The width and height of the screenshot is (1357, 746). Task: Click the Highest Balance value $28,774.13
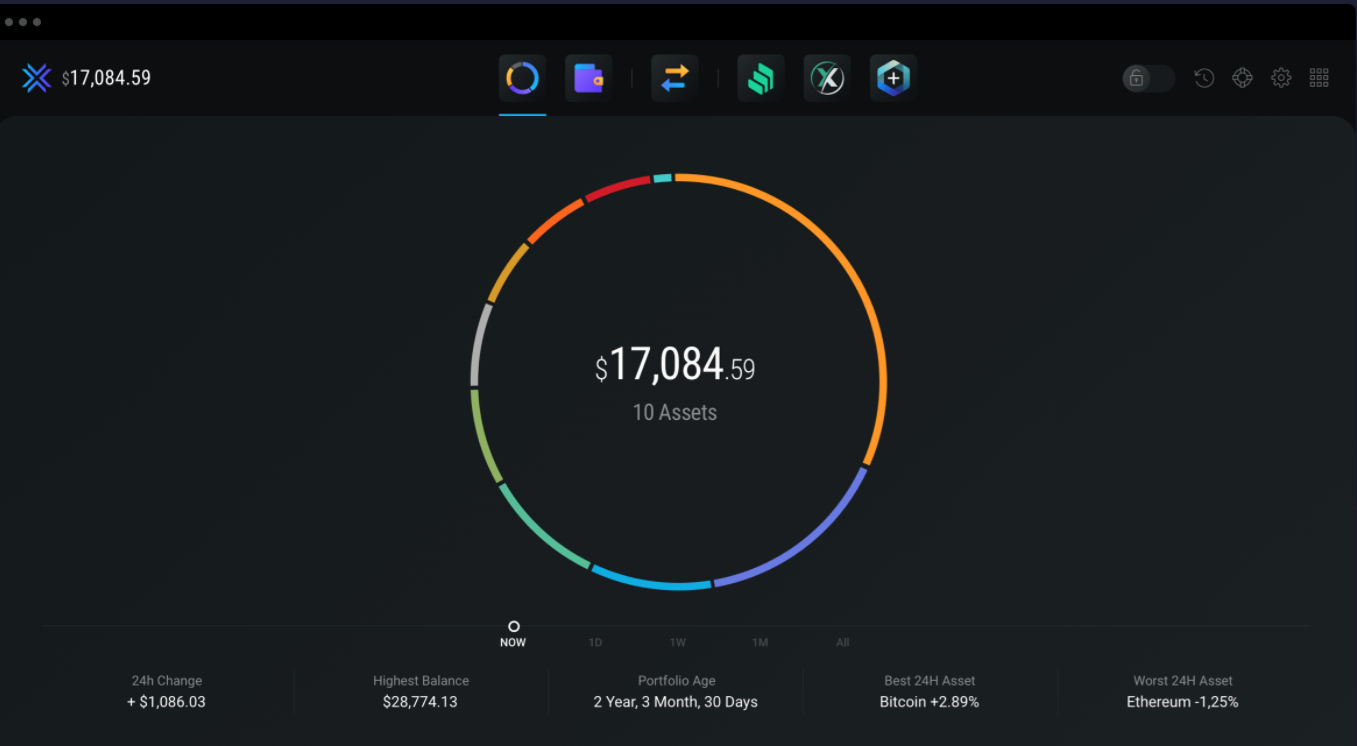(420, 702)
